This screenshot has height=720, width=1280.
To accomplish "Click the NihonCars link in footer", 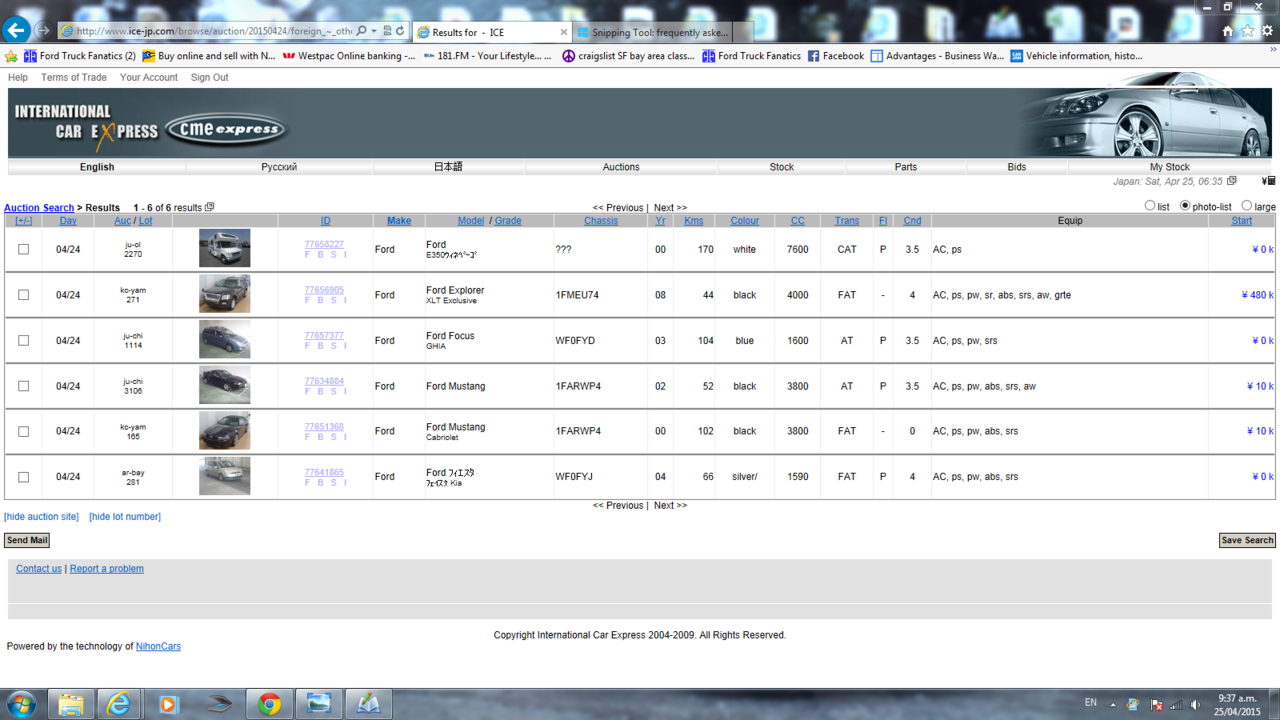I will (x=158, y=646).
